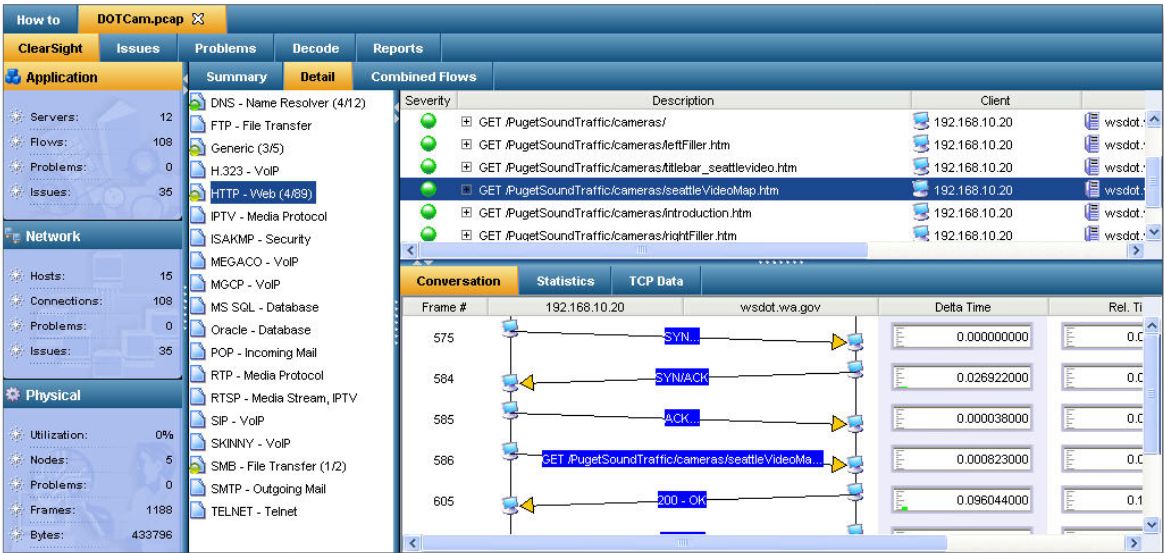Image resolution: width=1164 pixels, height=553 pixels.
Task: Click delta time bar 0.096044000
Action: pyautogui.click(x=962, y=500)
